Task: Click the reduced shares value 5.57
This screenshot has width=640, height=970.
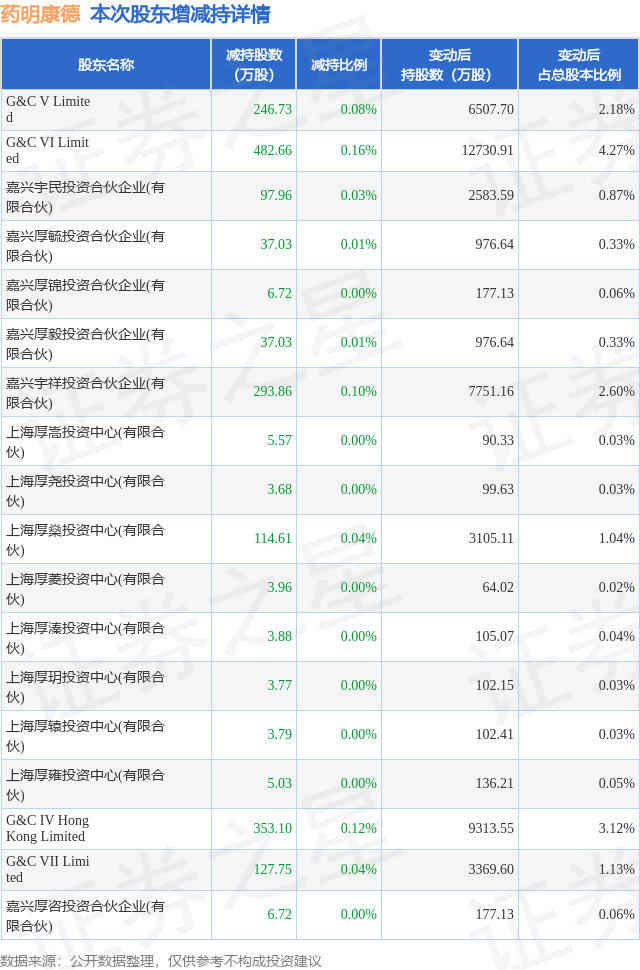Action: [279, 440]
